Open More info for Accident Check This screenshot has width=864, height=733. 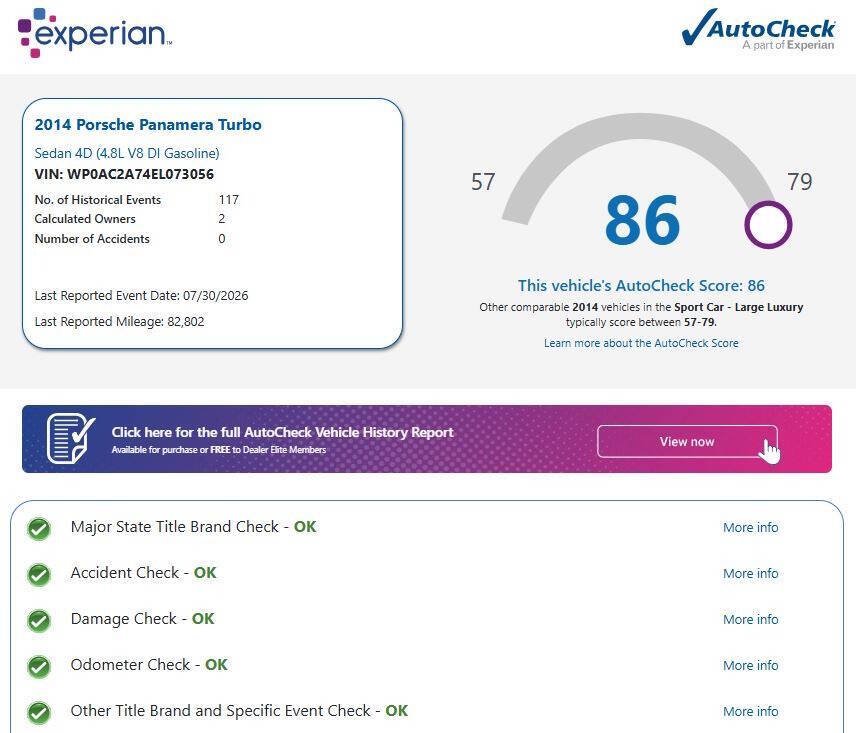point(750,573)
